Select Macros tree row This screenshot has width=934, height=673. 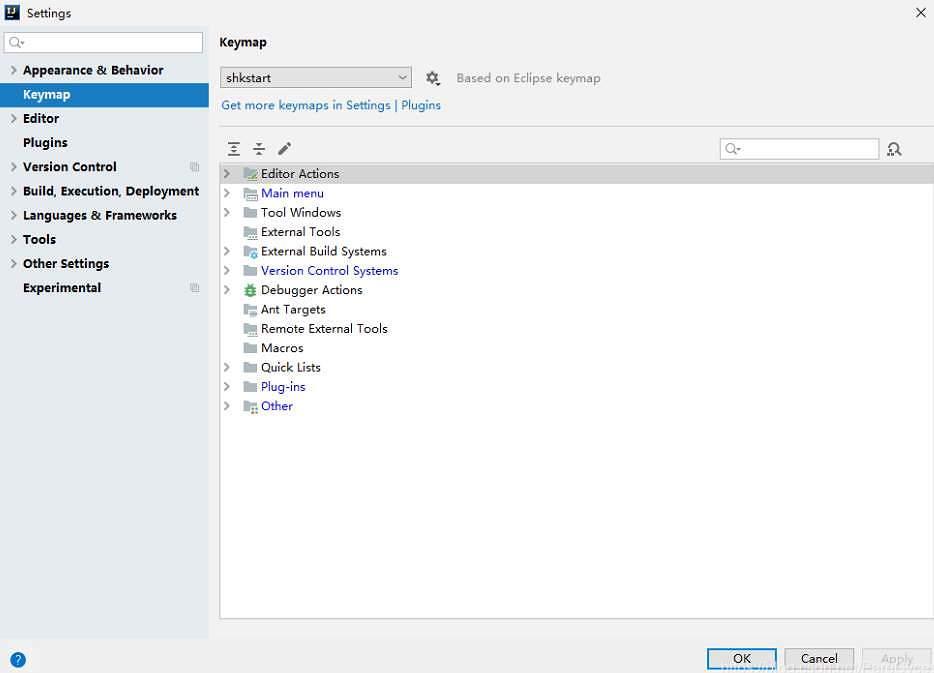click(577, 348)
